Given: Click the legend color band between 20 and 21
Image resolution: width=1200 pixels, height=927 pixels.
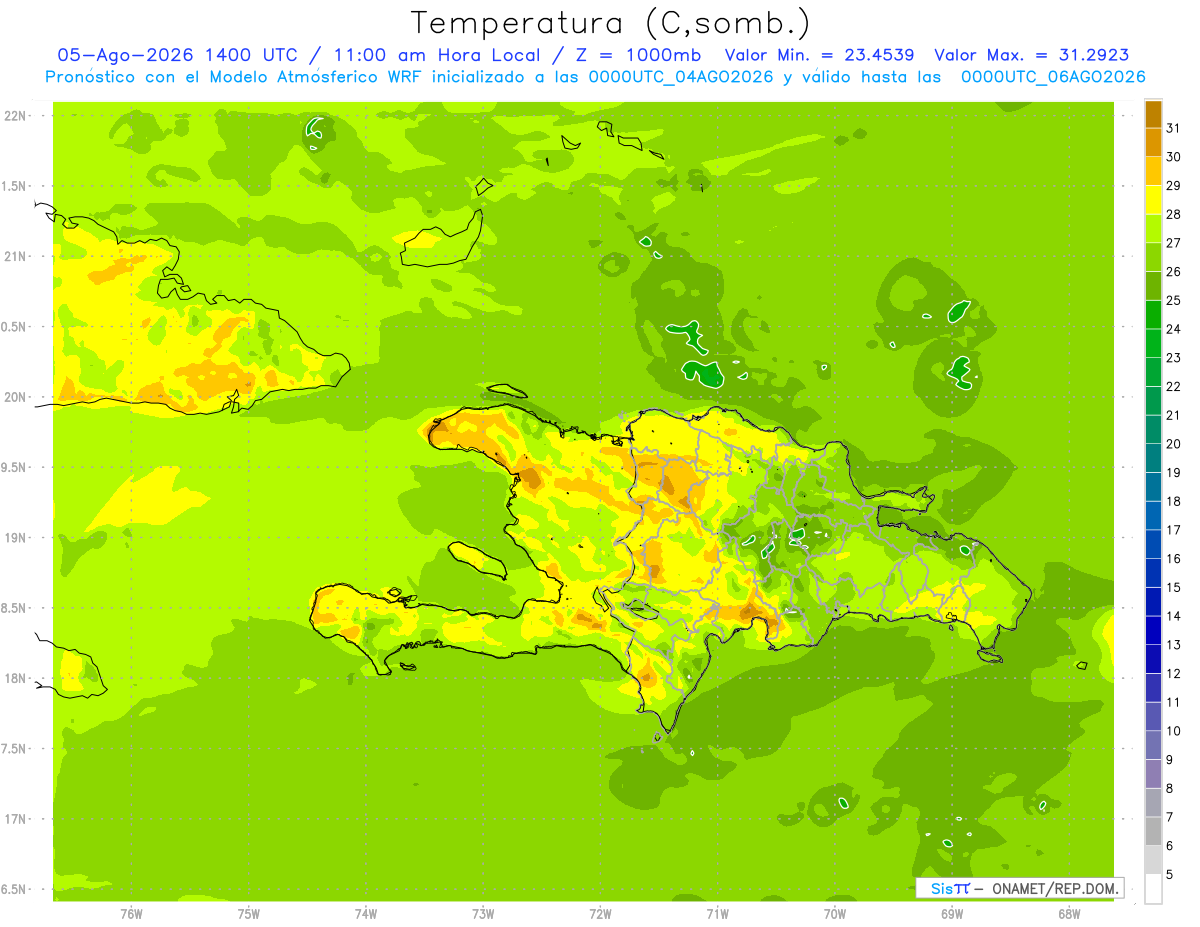Looking at the screenshot, I should (x=1153, y=430).
